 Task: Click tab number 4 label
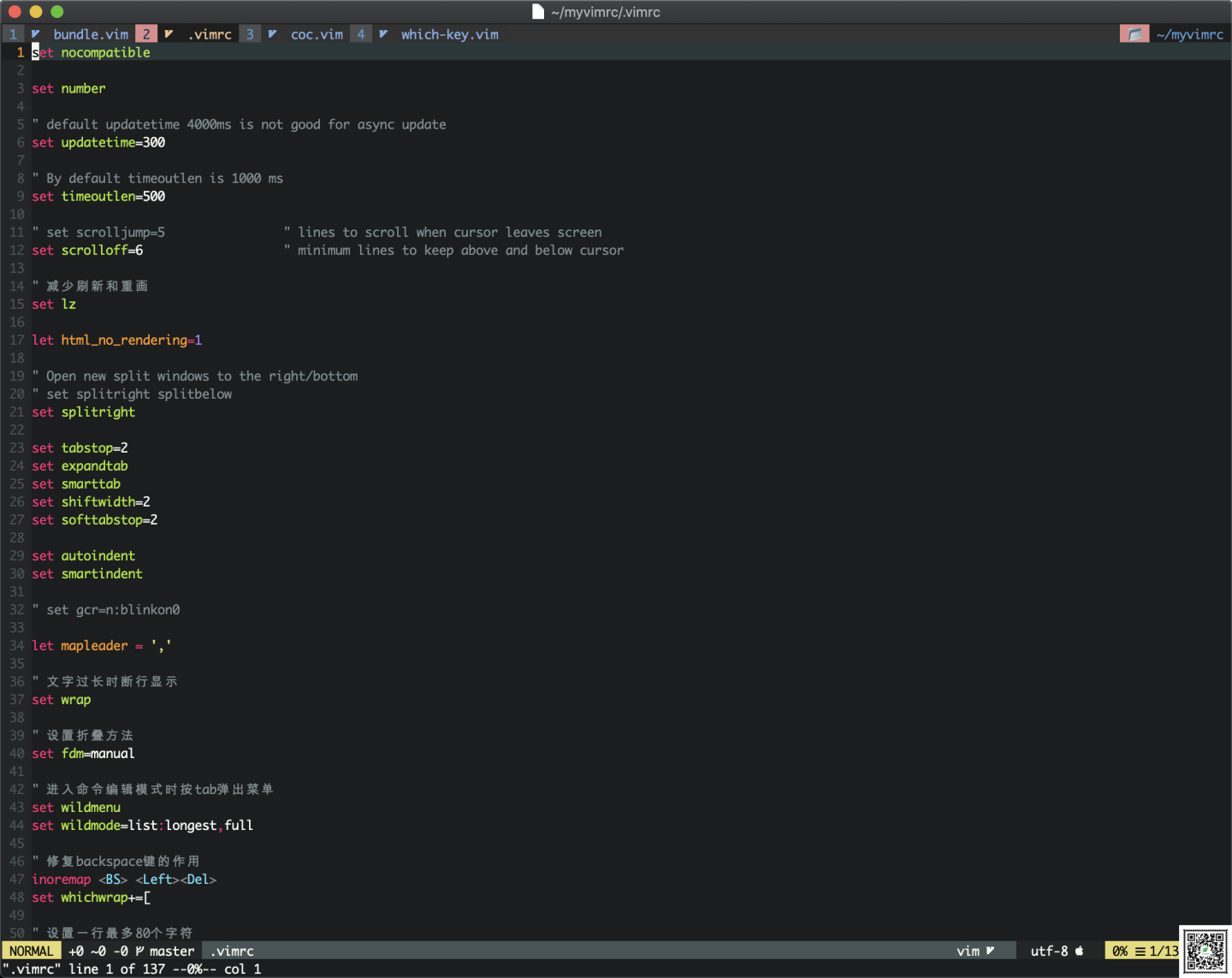pyautogui.click(x=361, y=34)
